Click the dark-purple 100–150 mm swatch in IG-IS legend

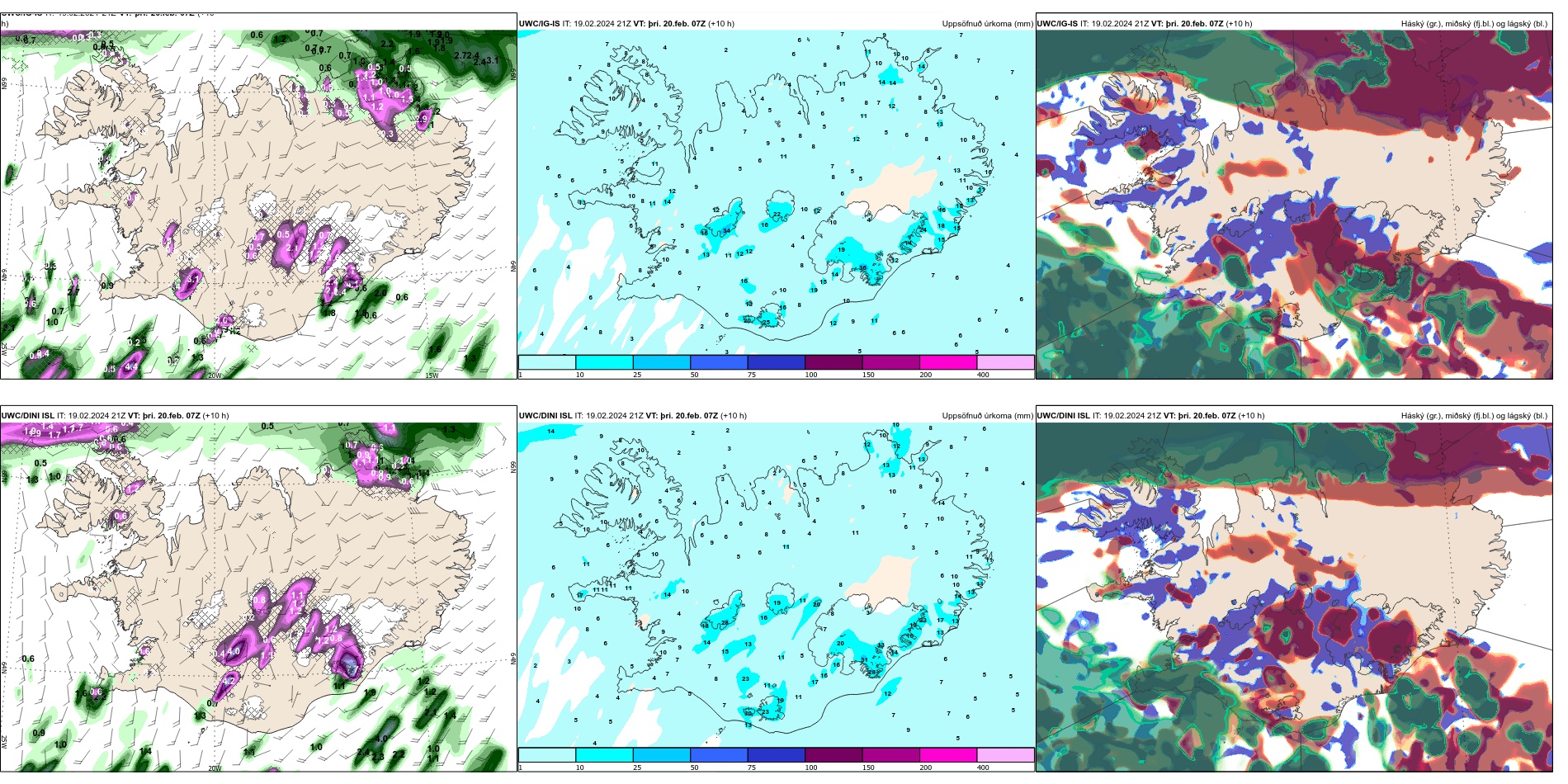coord(834,362)
